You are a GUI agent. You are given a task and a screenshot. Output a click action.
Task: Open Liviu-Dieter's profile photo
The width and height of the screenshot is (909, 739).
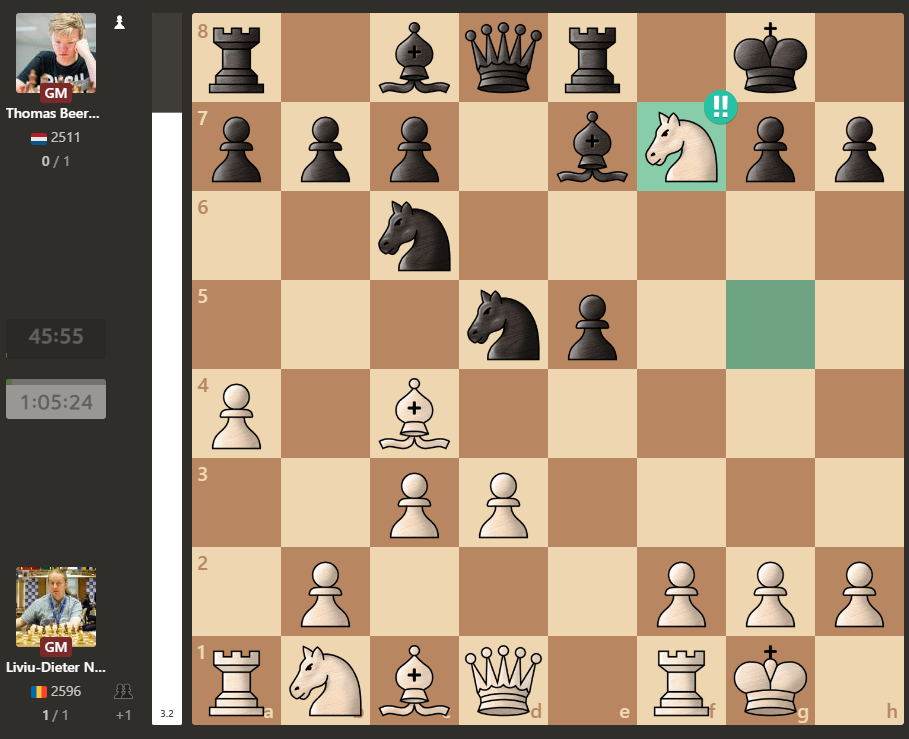[56, 607]
